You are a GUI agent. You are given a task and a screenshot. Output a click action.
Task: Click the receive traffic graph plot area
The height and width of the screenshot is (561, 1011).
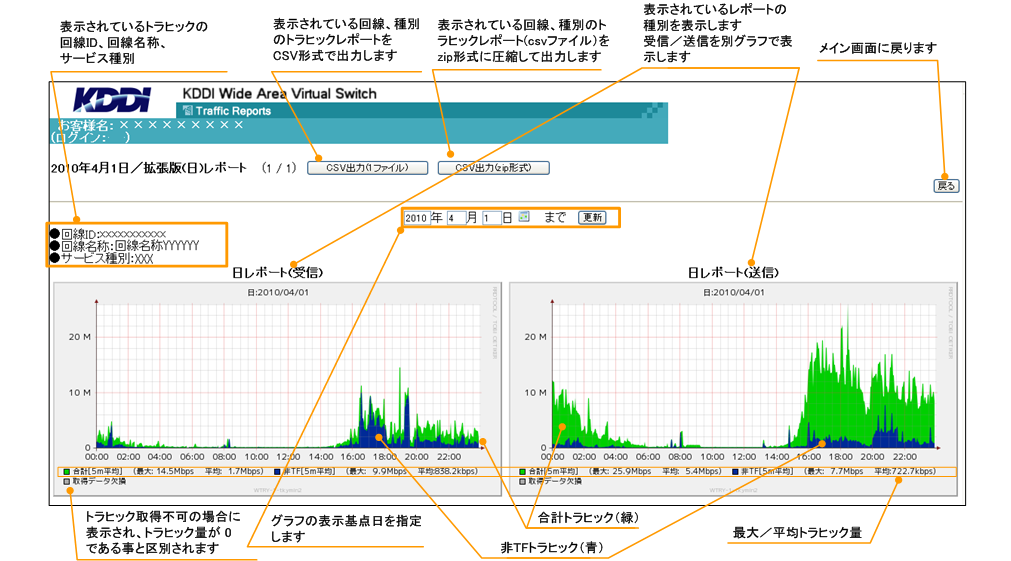point(289,374)
